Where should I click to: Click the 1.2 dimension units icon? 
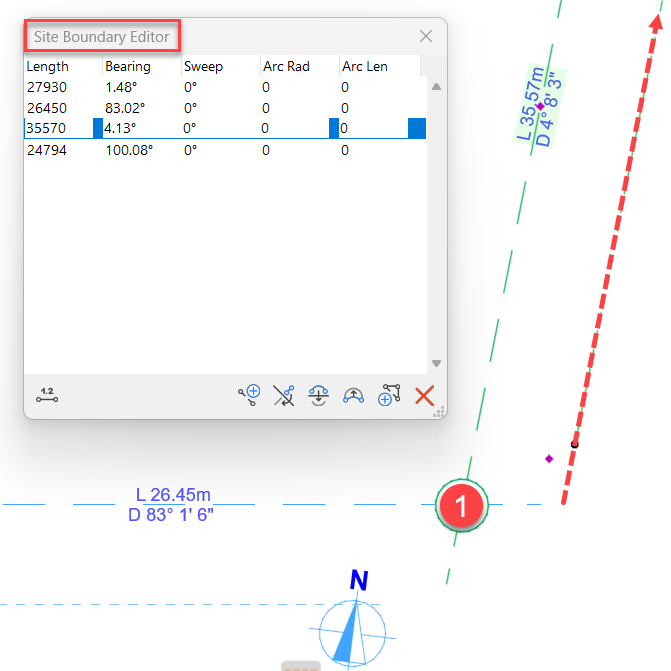pos(47,395)
